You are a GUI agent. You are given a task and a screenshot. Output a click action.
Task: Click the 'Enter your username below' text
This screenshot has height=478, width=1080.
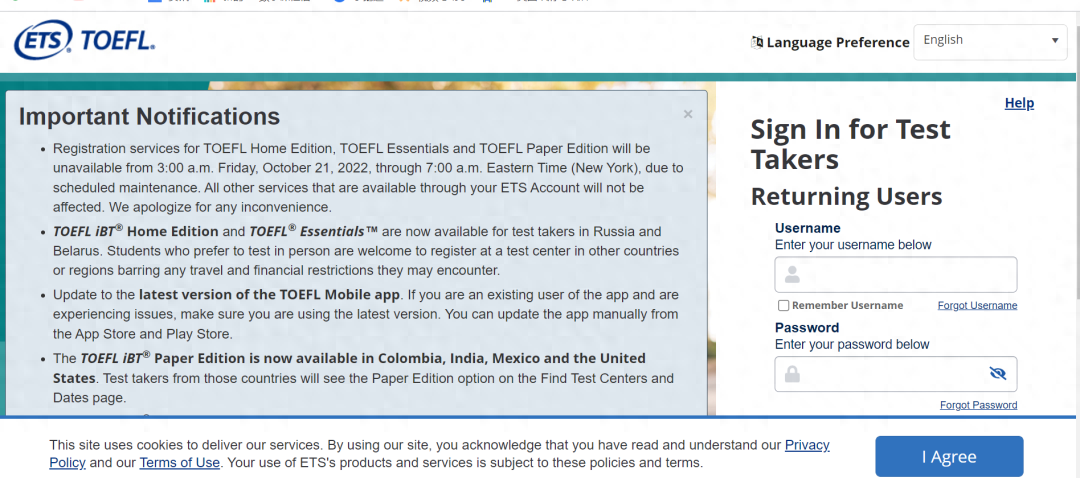[853, 245]
